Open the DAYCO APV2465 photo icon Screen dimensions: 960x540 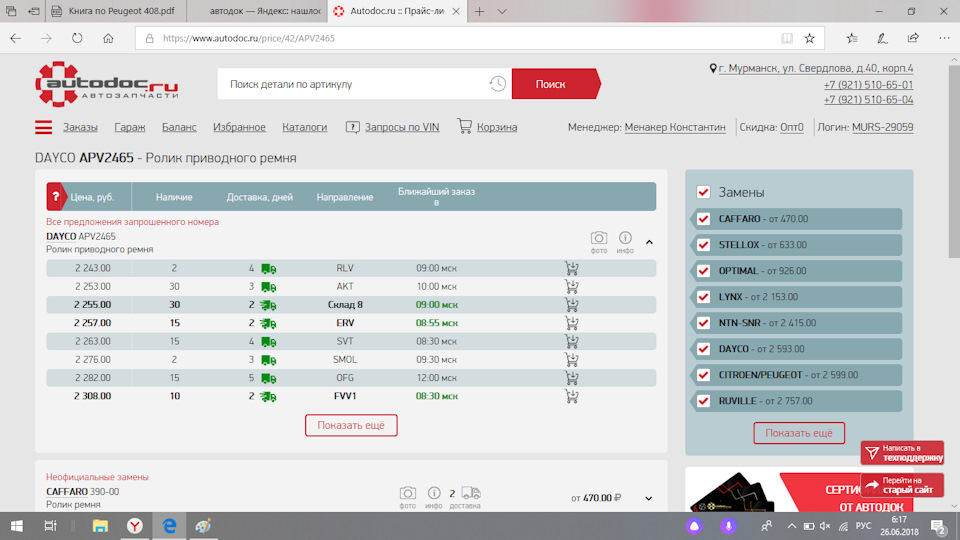pyautogui.click(x=599, y=238)
